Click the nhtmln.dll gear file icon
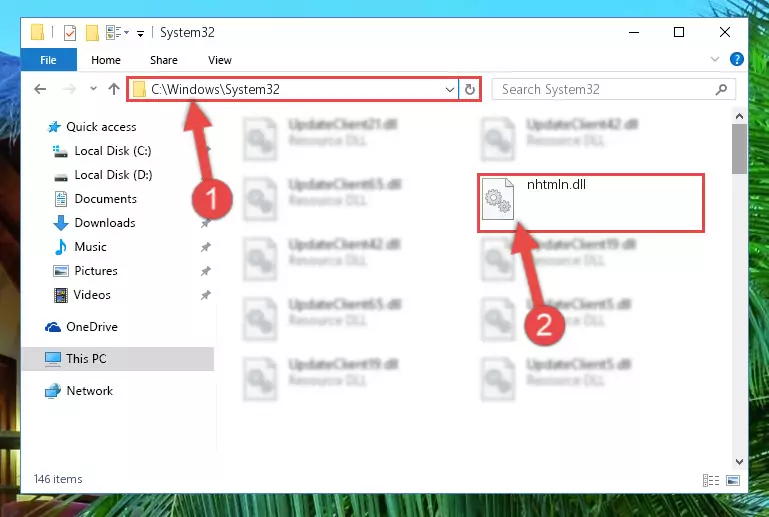The height and width of the screenshot is (517, 769). (498, 199)
